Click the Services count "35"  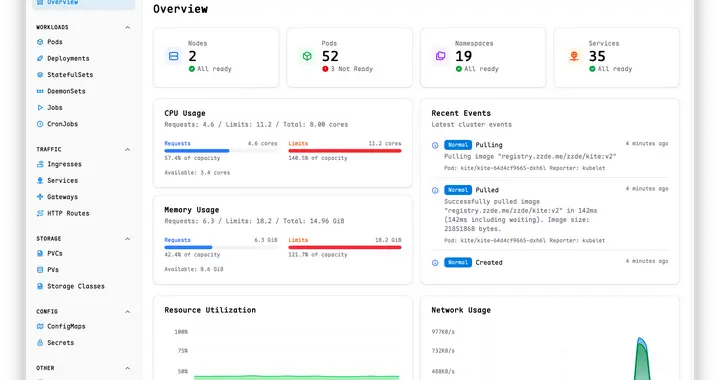597,56
